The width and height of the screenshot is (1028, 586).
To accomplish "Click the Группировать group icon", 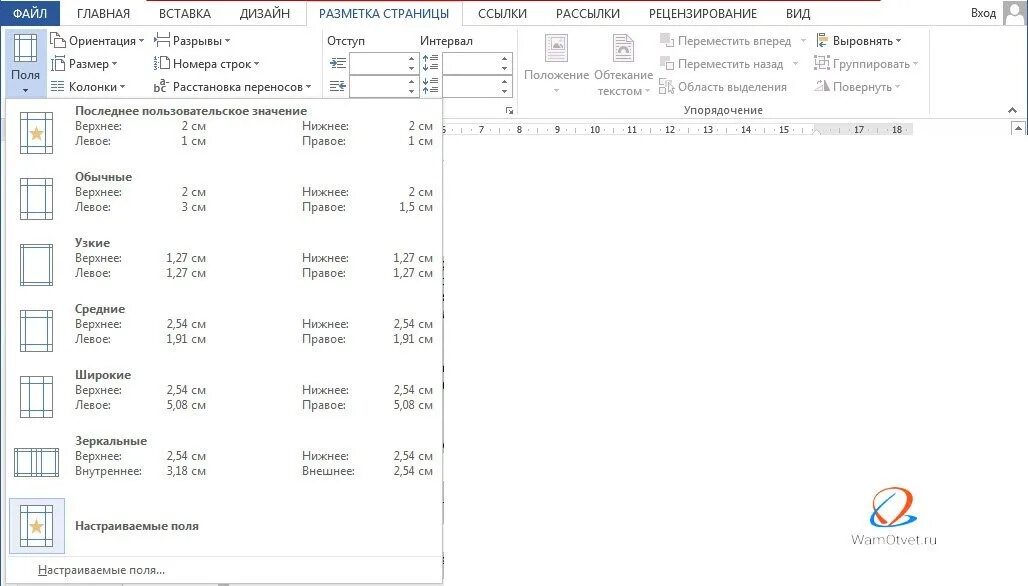I will [x=822, y=64].
